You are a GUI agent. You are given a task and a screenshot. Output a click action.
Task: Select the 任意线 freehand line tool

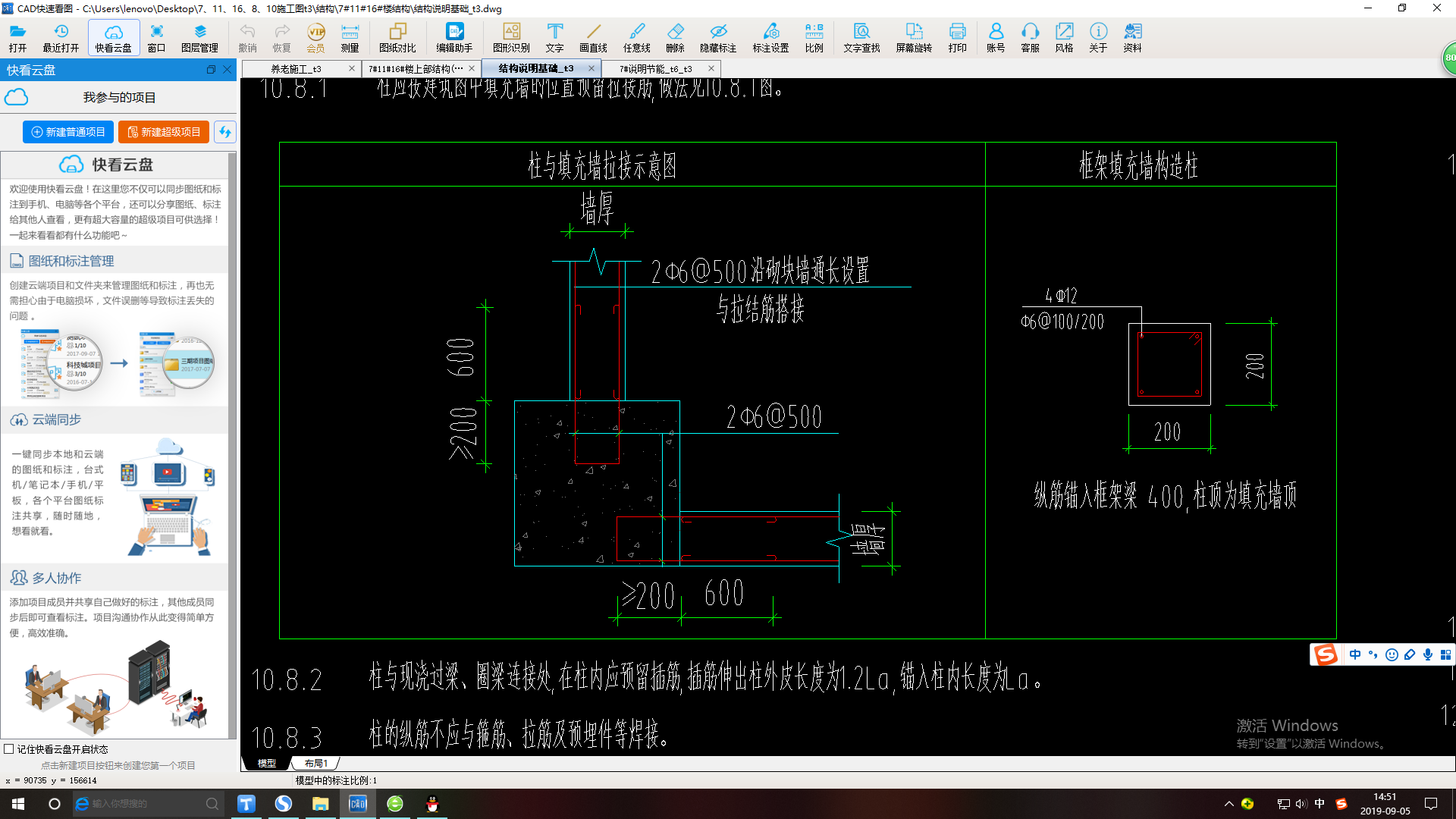pyautogui.click(x=636, y=37)
